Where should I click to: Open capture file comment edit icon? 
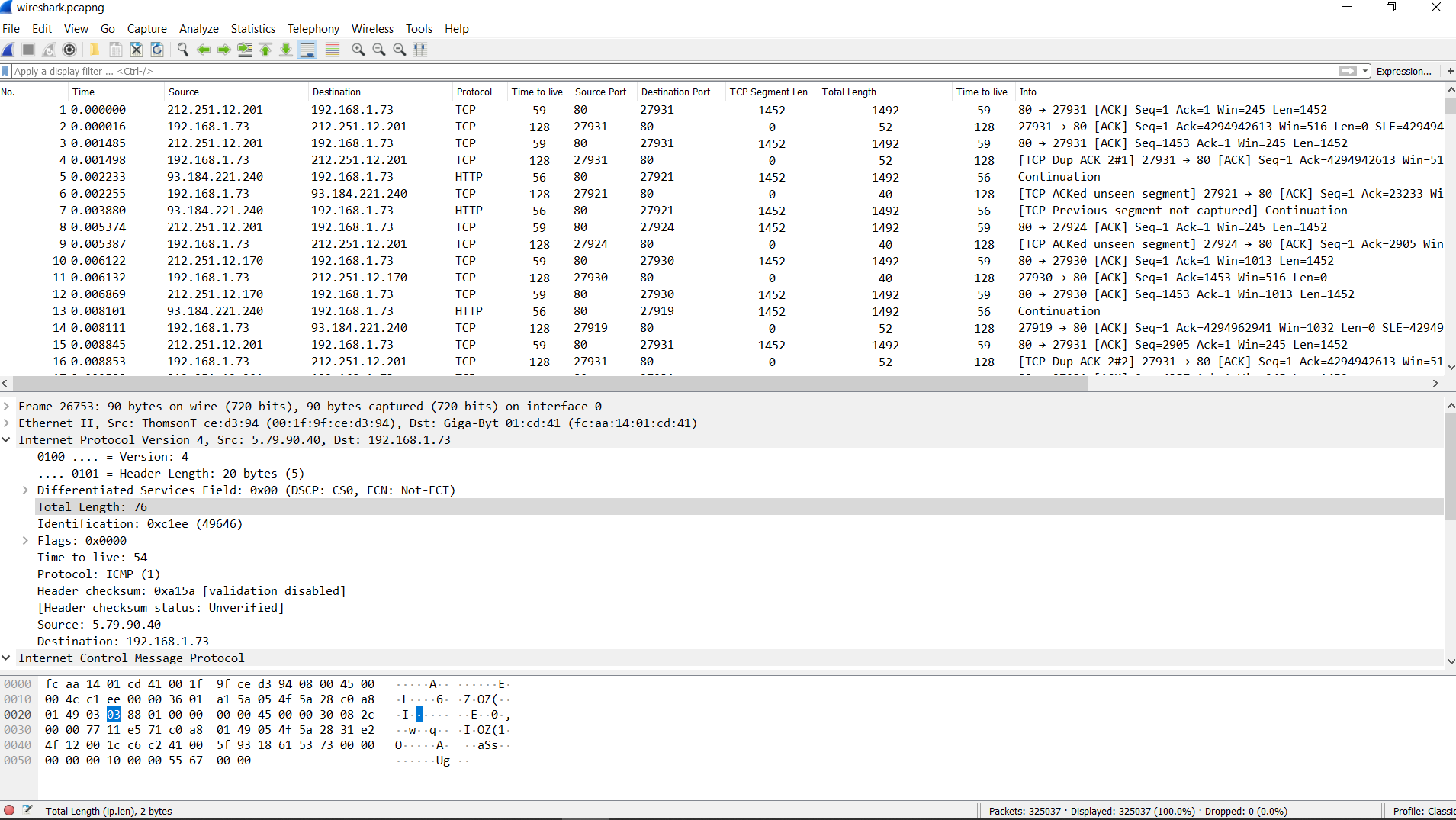point(27,810)
